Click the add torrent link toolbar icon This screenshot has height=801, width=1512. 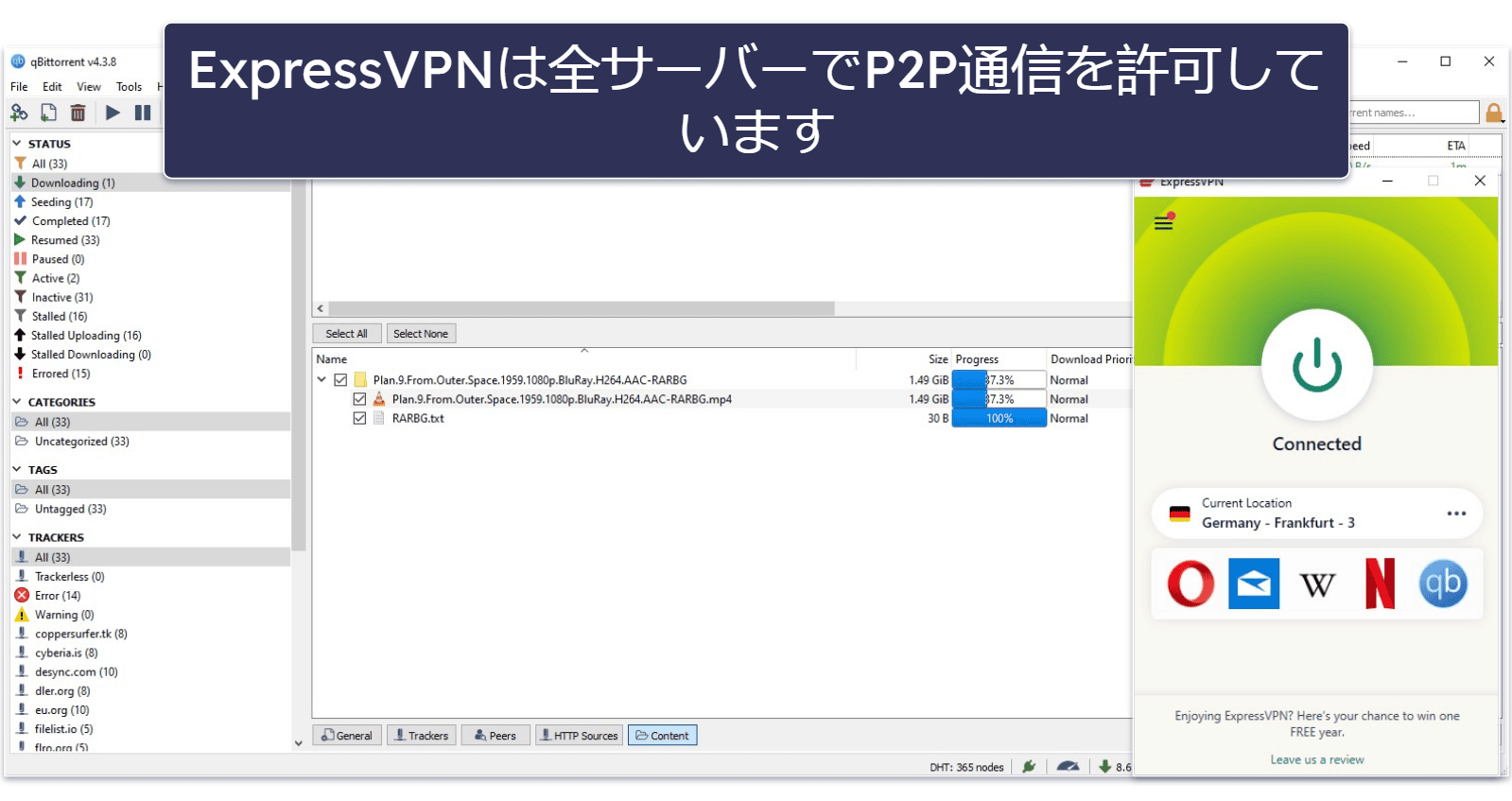pos(19,113)
